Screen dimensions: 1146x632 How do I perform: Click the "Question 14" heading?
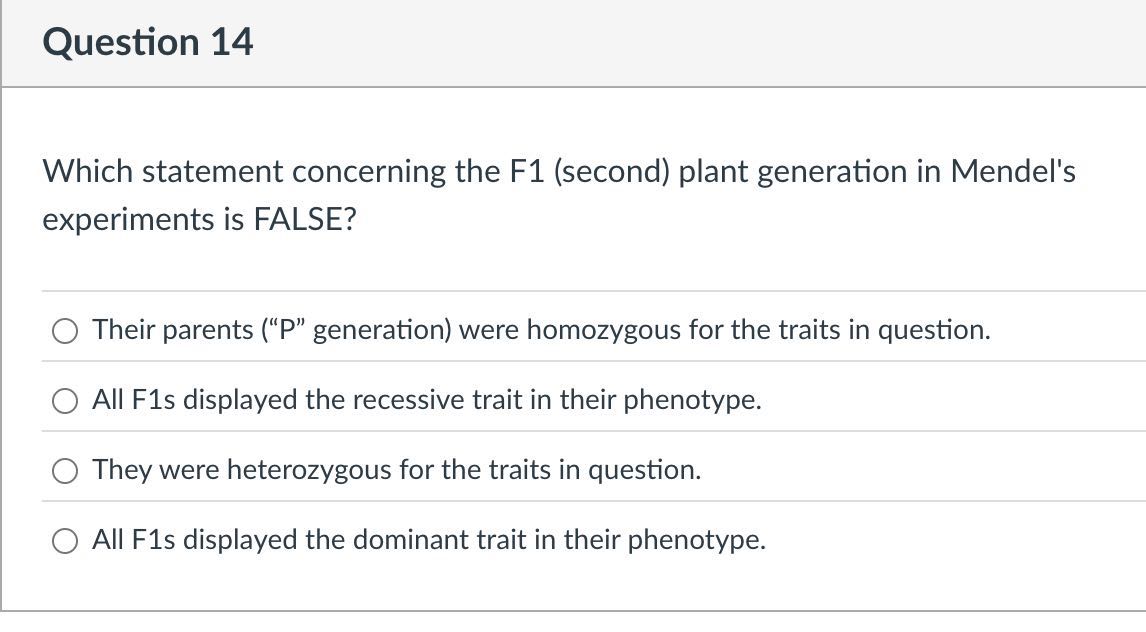(148, 42)
